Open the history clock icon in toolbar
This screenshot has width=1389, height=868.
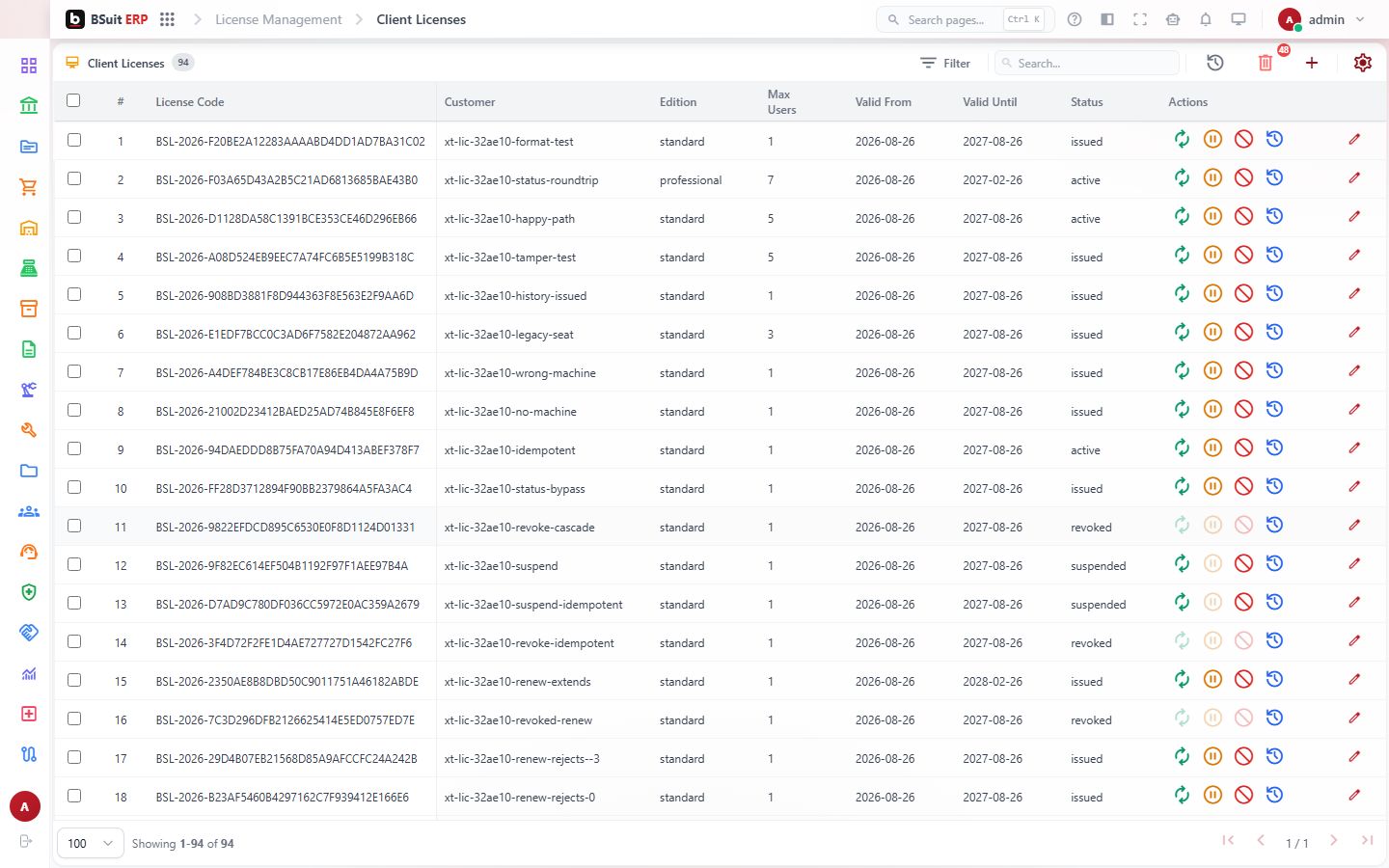(1215, 63)
